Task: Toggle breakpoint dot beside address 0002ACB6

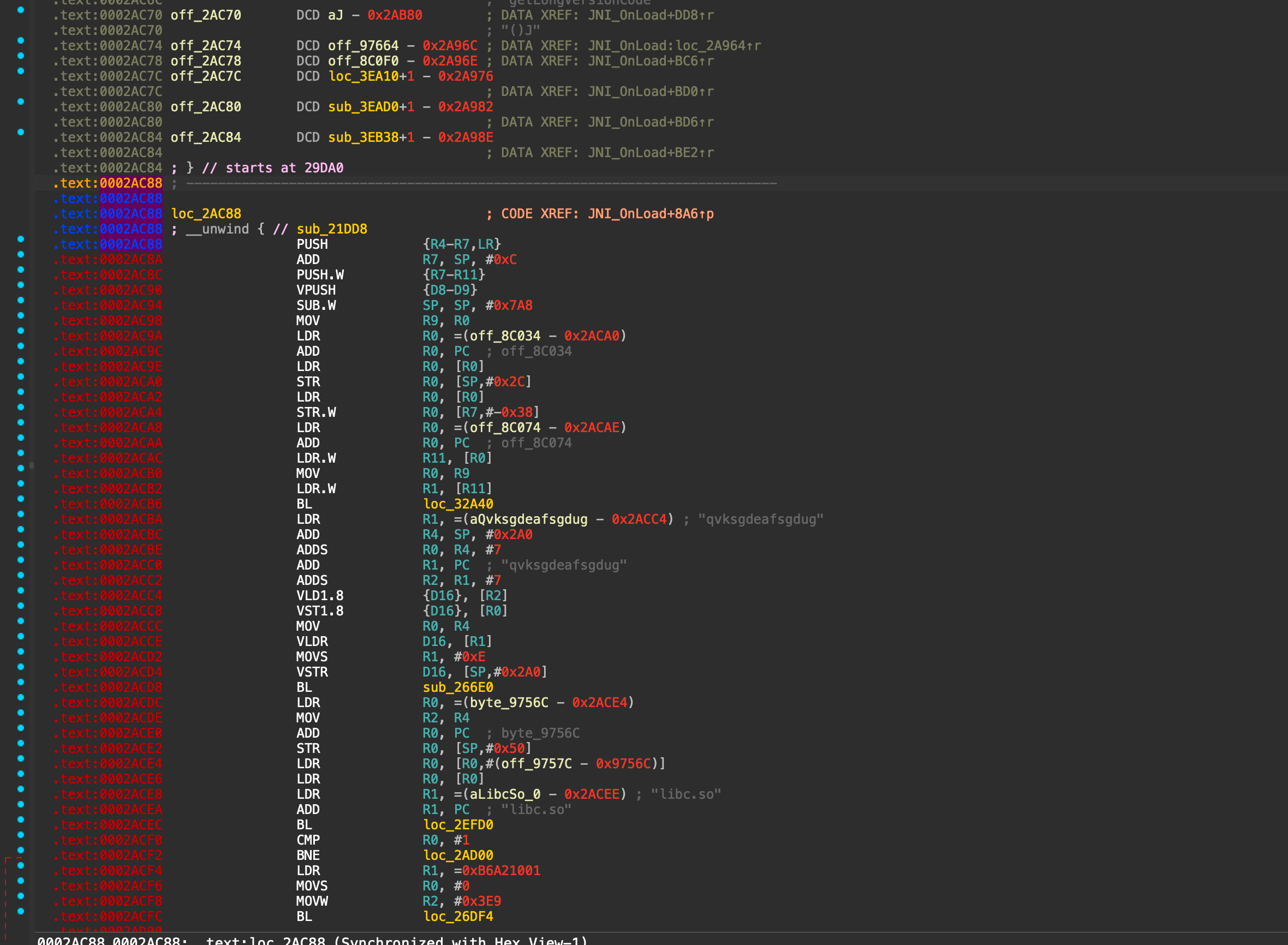Action: (21, 498)
